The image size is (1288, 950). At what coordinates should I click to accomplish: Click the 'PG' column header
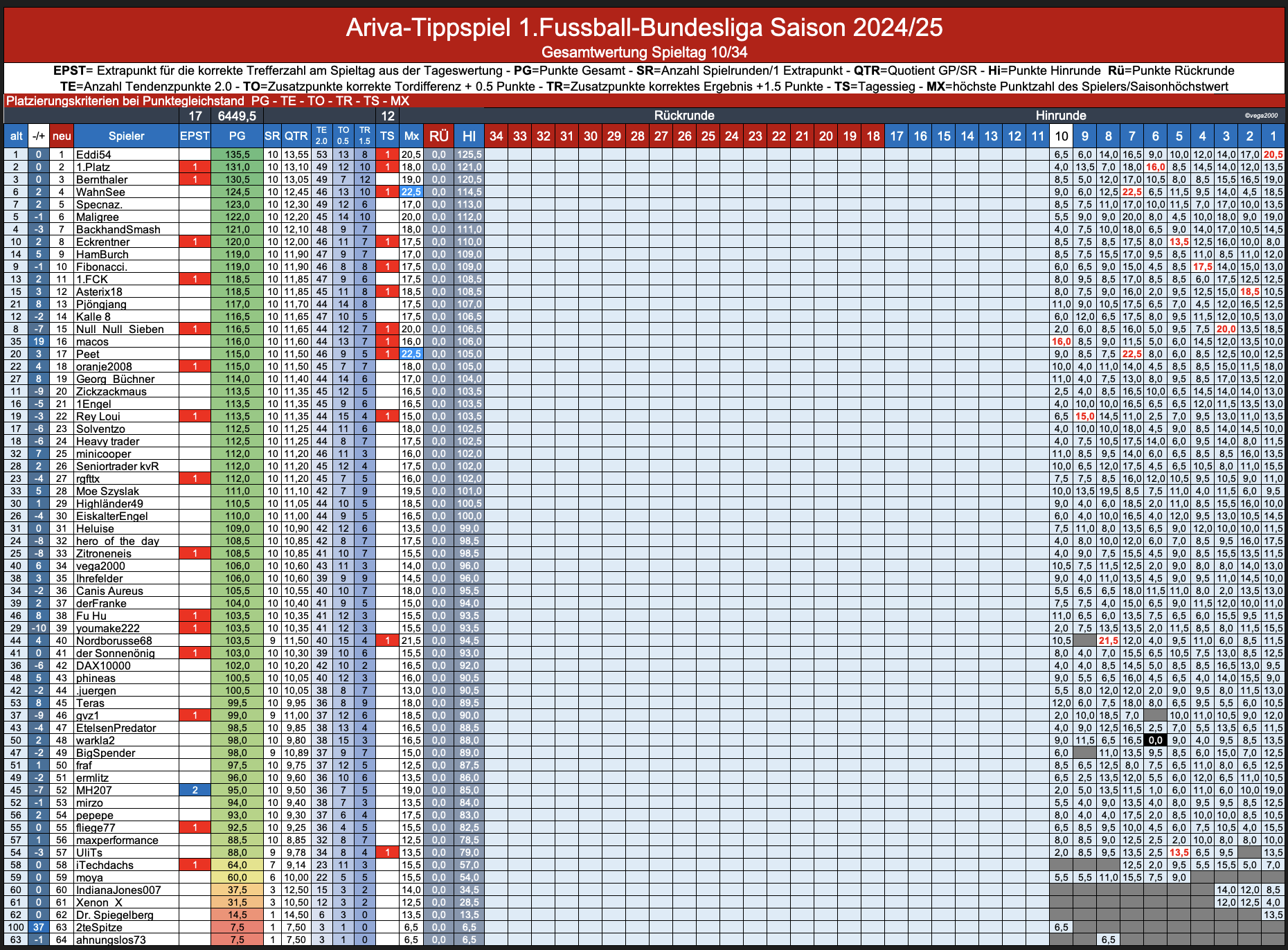pos(237,136)
